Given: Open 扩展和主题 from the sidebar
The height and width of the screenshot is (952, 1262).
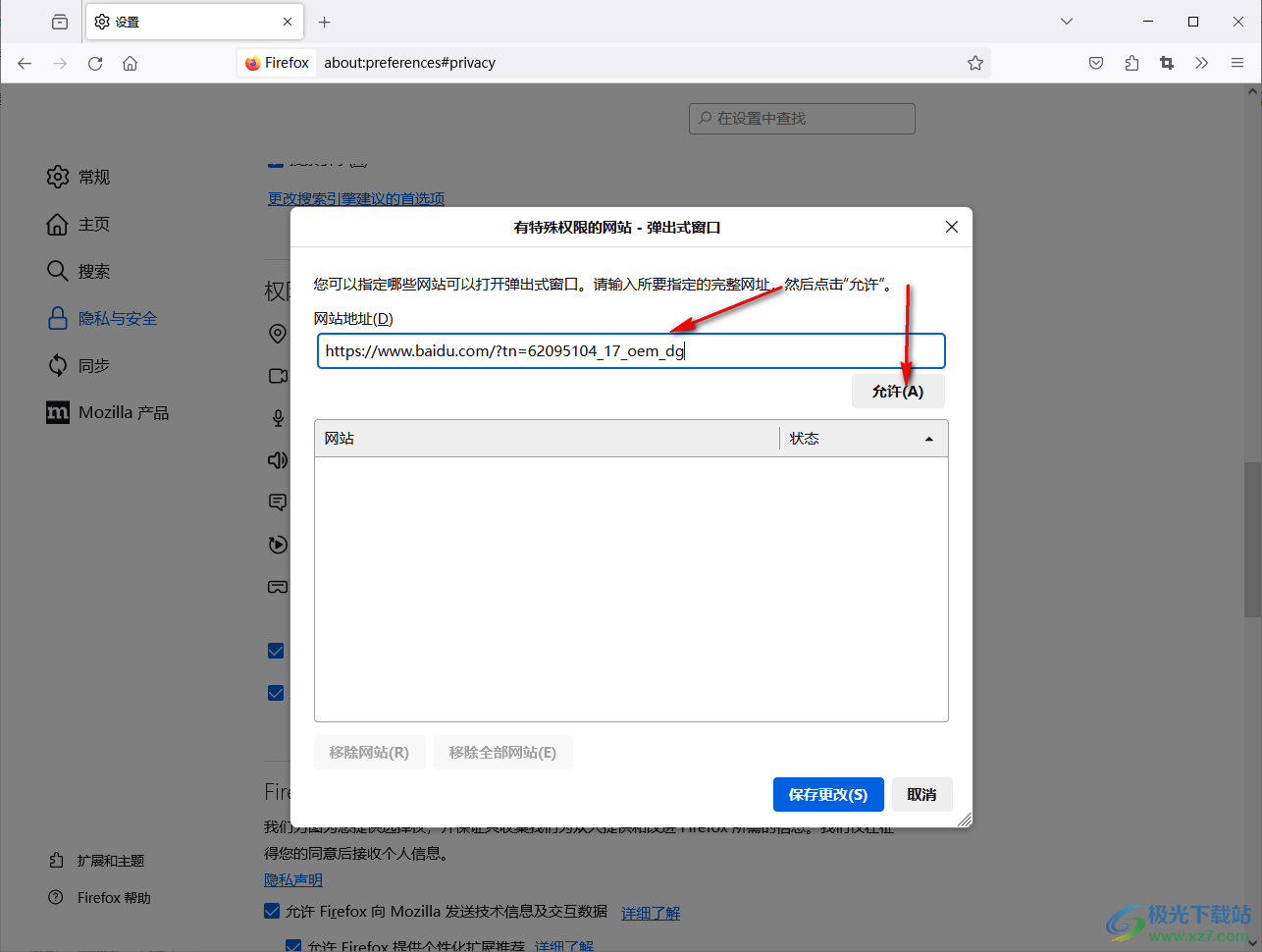Looking at the screenshot, I should [x=96, y=861].
